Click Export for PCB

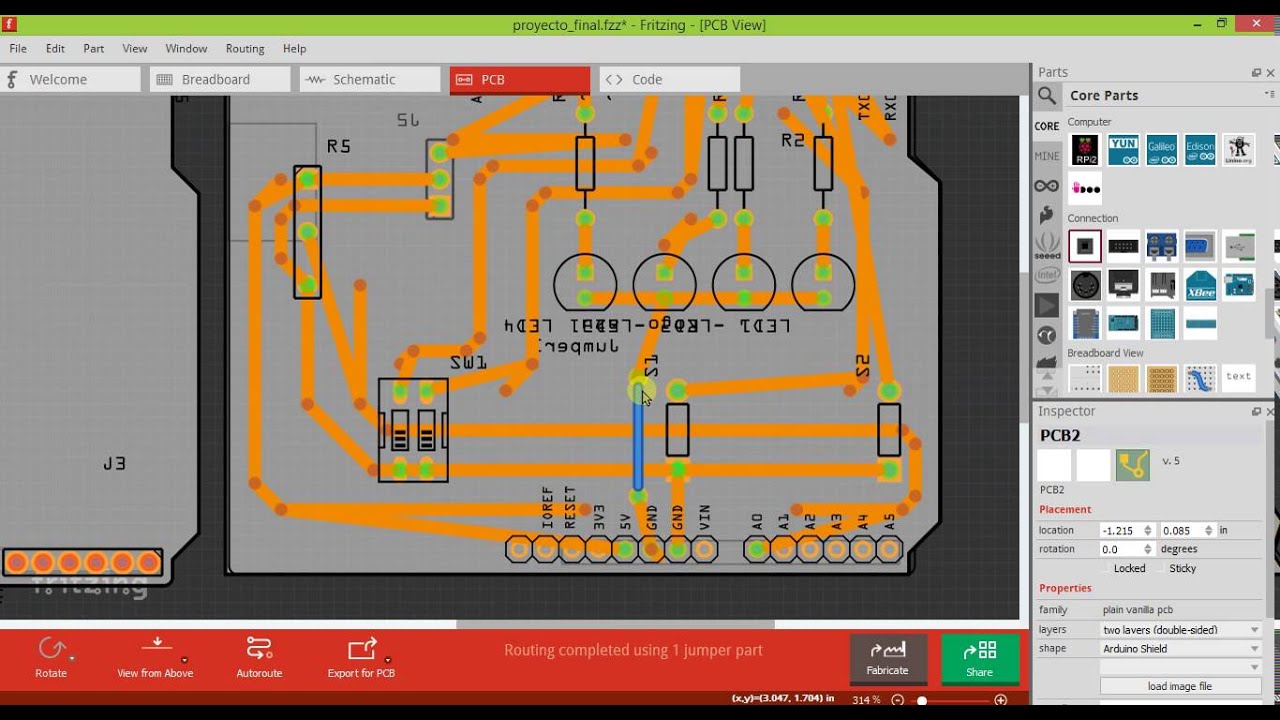[x=361, y=657]
